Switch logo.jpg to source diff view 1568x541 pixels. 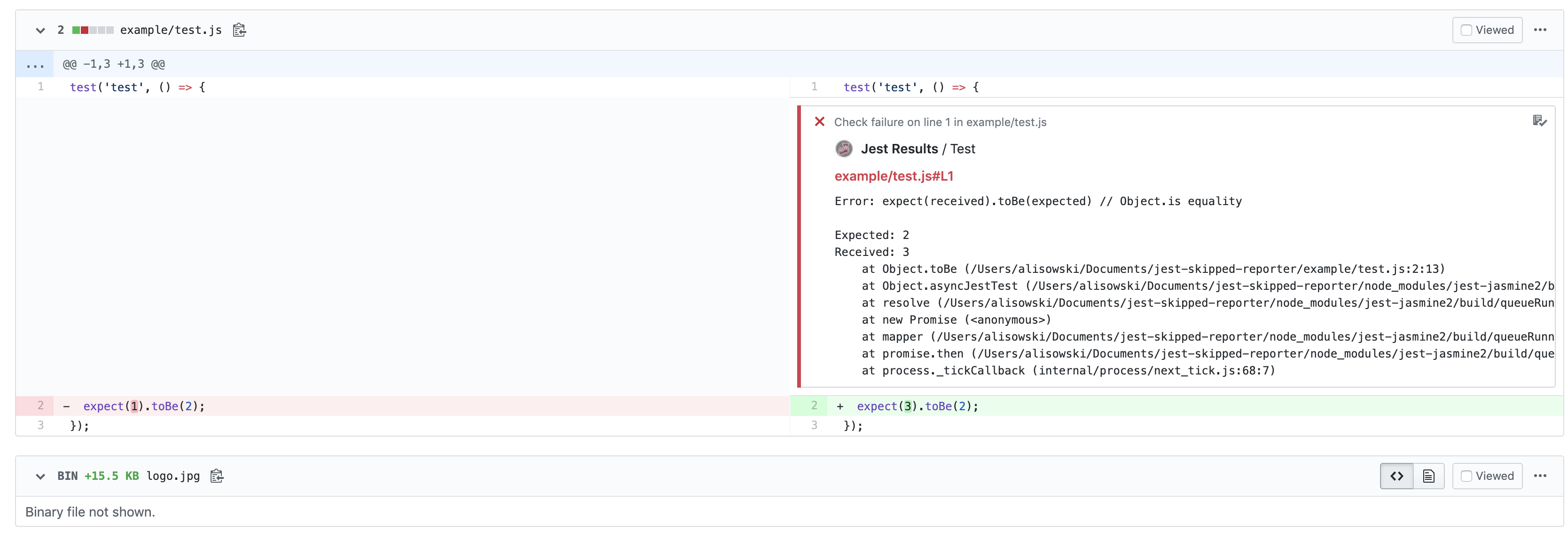[1396, 476]
